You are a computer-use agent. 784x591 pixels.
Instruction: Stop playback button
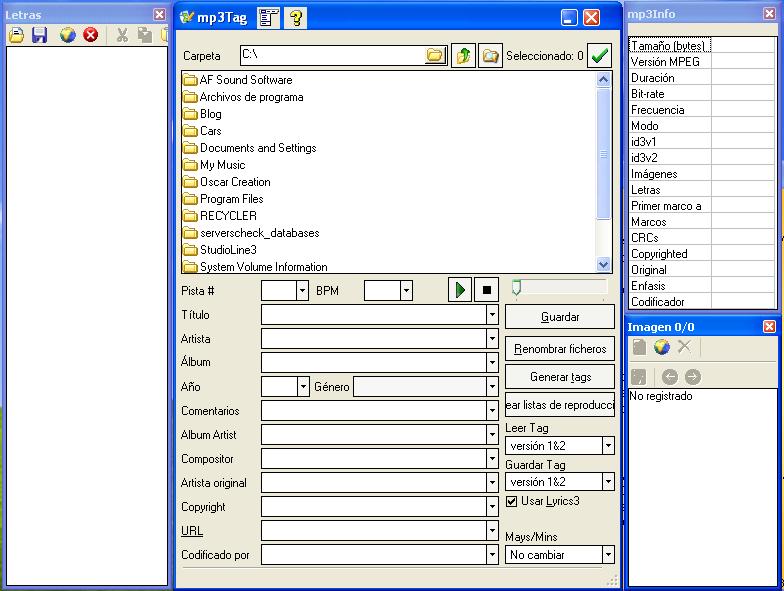(486, 290)
